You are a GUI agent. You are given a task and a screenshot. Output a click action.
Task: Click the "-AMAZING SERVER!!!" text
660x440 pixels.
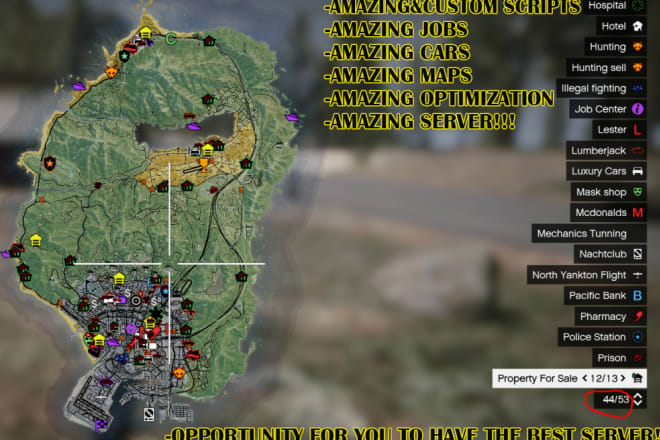tap(420, 122)
